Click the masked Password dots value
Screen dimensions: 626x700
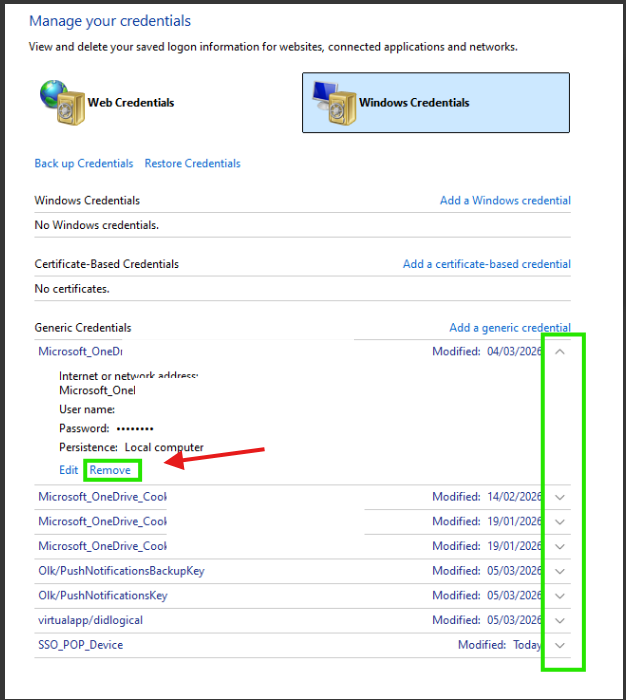click(x=135, y=429)
